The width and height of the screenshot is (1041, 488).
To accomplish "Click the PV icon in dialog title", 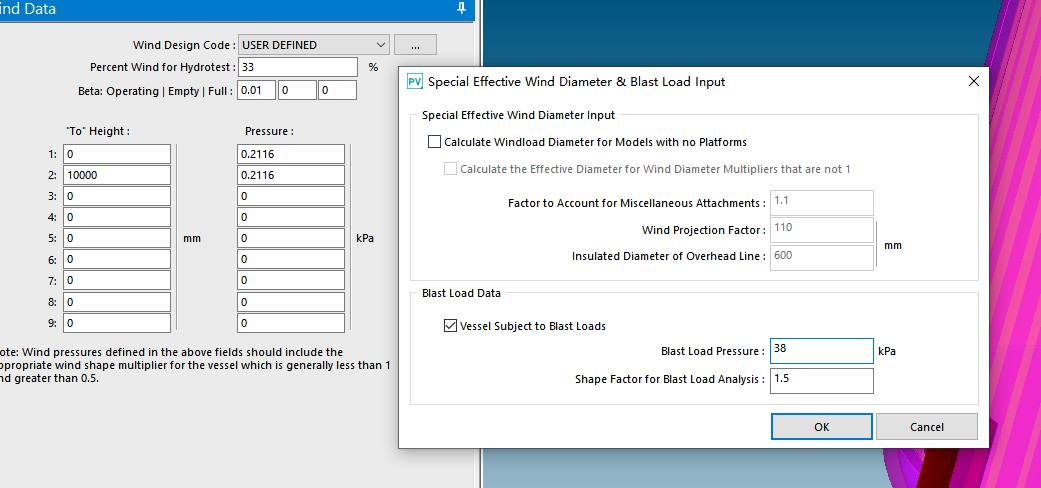I will click(x=414, y=82).
